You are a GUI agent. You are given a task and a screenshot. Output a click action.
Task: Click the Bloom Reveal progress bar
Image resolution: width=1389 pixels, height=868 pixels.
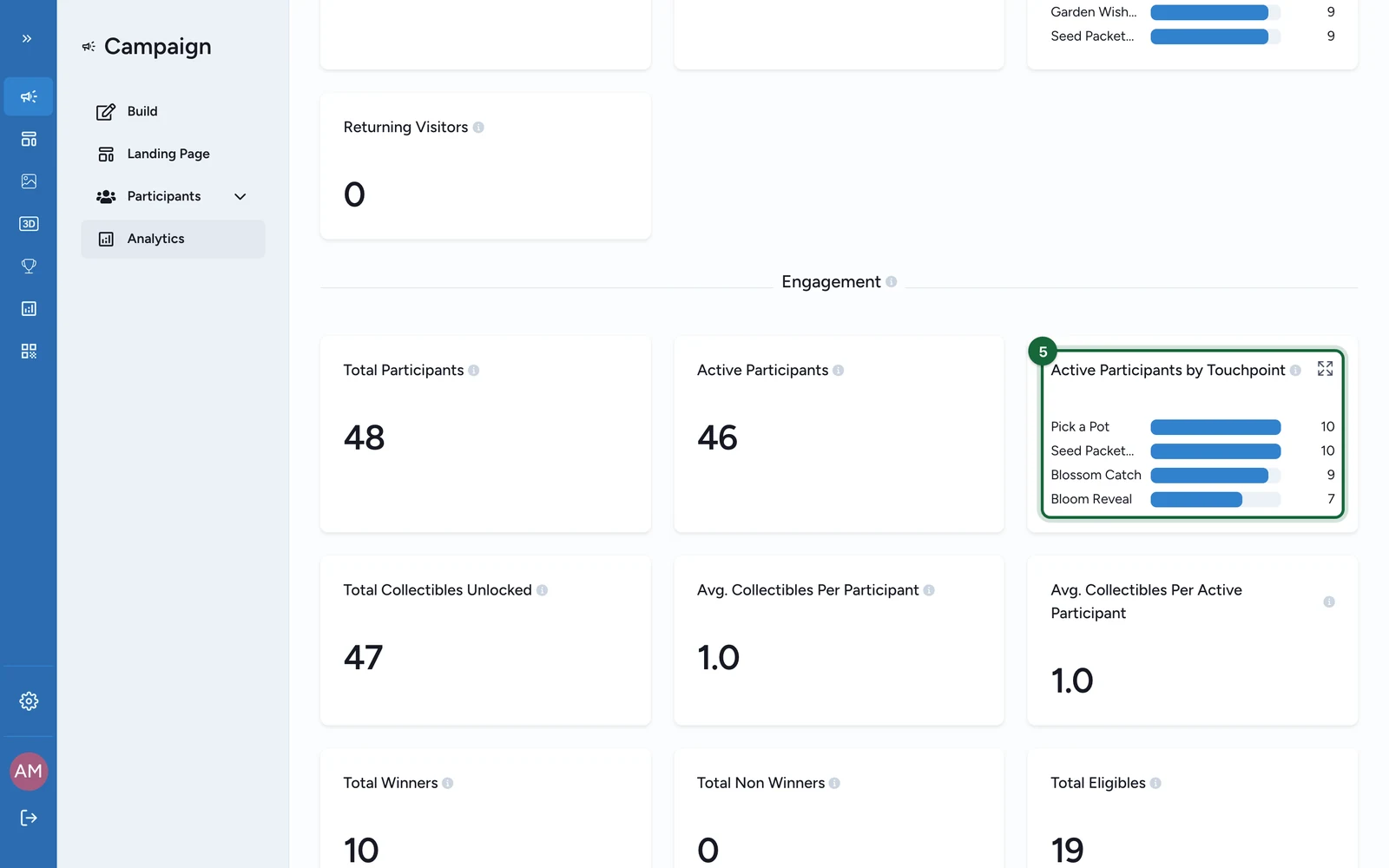pyautogui.click(x=1215, y=499)
